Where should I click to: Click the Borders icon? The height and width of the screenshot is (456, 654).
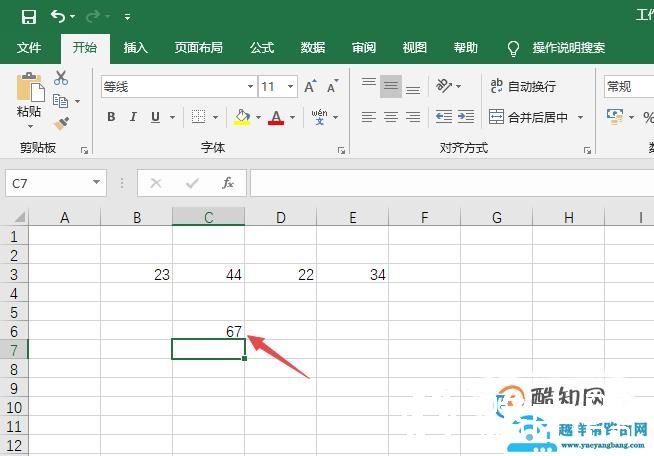click(x=198, y=117)
